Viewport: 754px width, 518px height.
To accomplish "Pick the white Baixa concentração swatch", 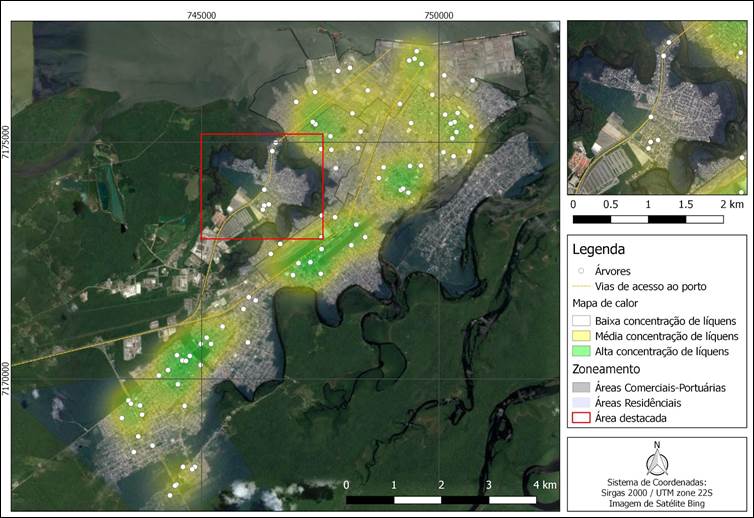I will [580, 320].
